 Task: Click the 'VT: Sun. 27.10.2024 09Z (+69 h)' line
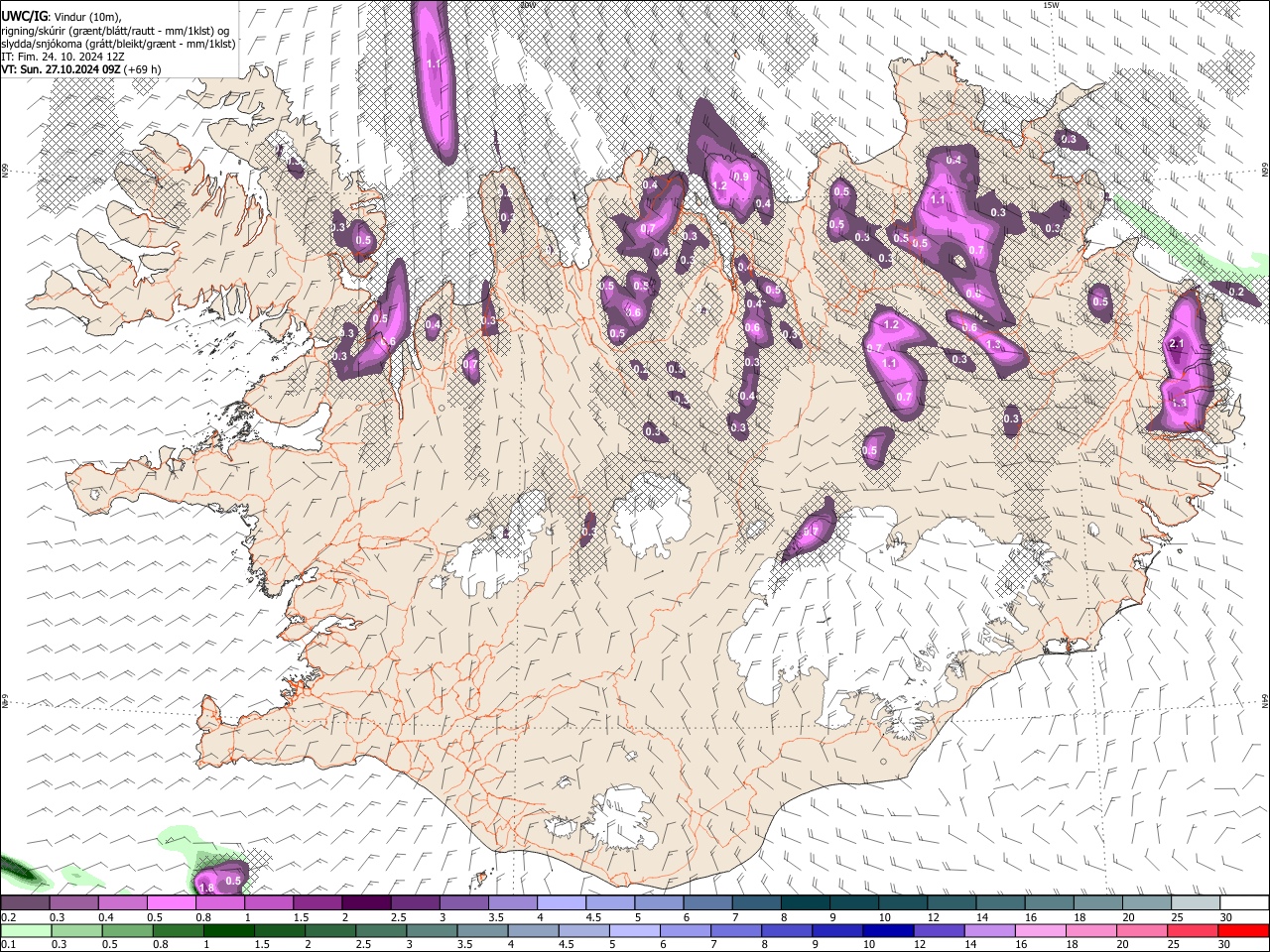81,69
